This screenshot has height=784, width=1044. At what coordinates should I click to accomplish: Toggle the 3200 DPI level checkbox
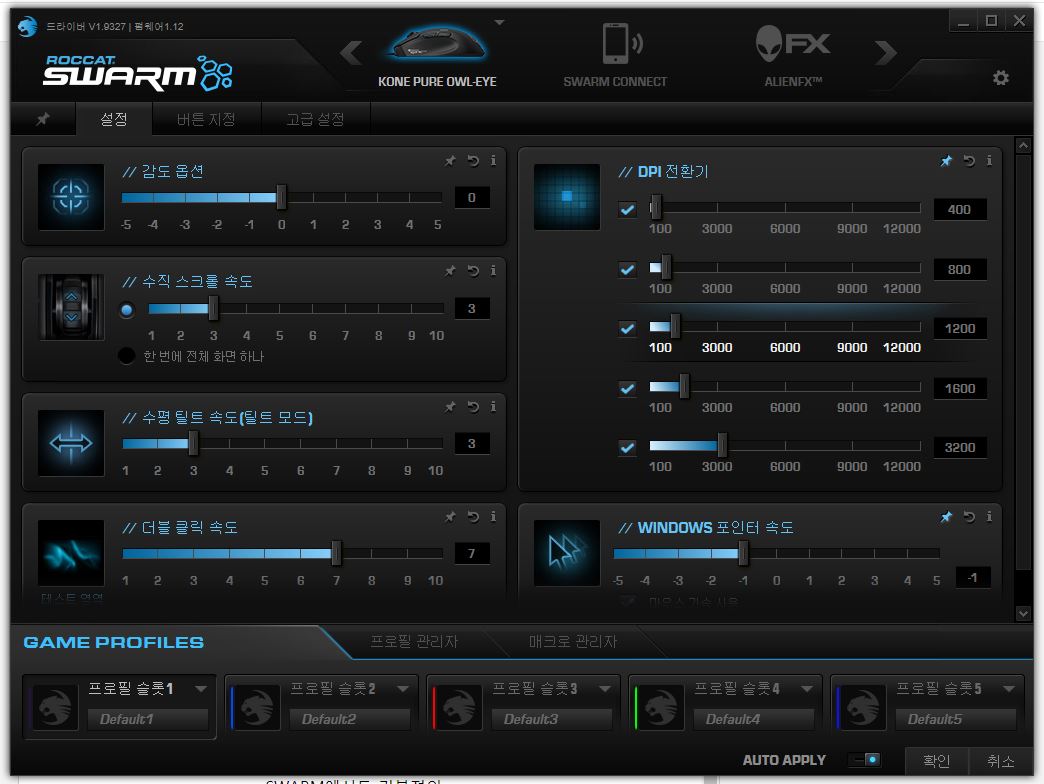tap(627, 447)
